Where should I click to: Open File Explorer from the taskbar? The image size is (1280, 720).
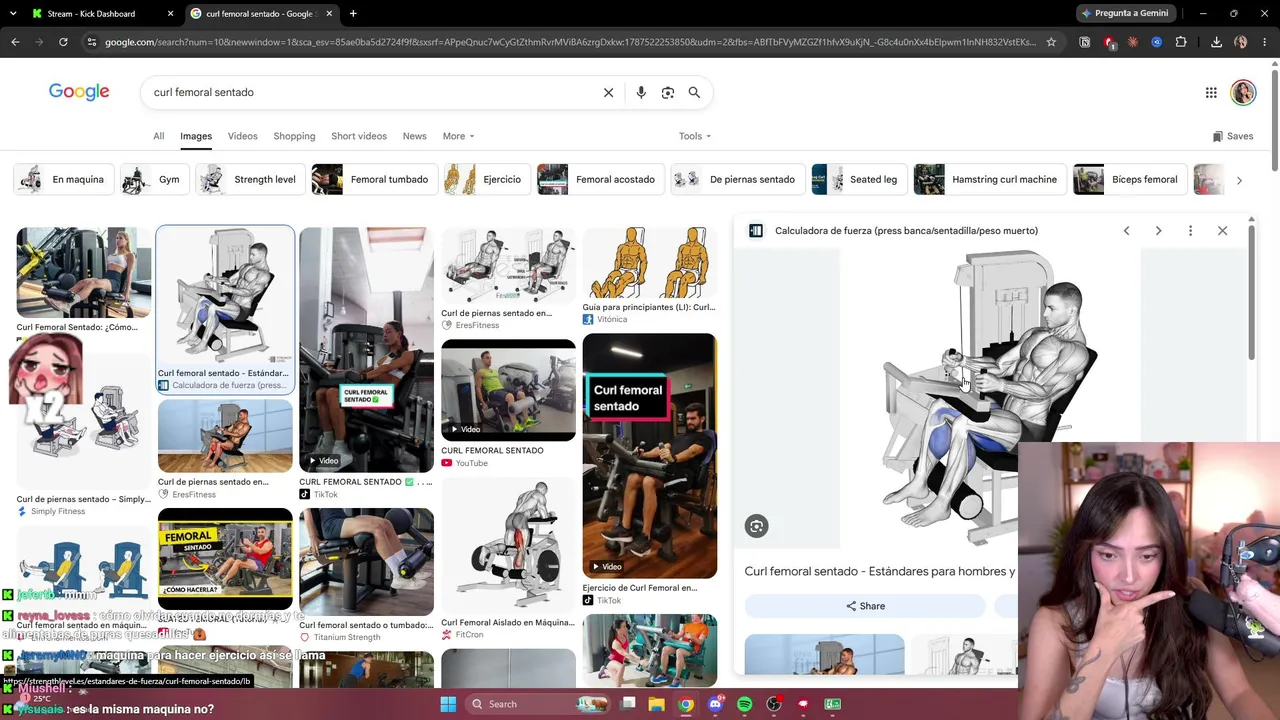tap(656, 704)
